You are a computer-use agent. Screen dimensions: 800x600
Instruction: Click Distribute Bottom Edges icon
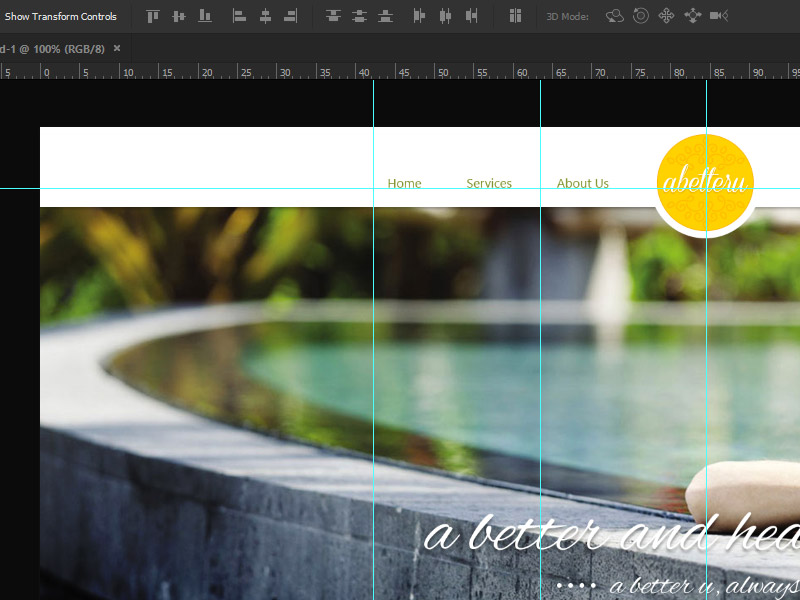click(385, 16)
